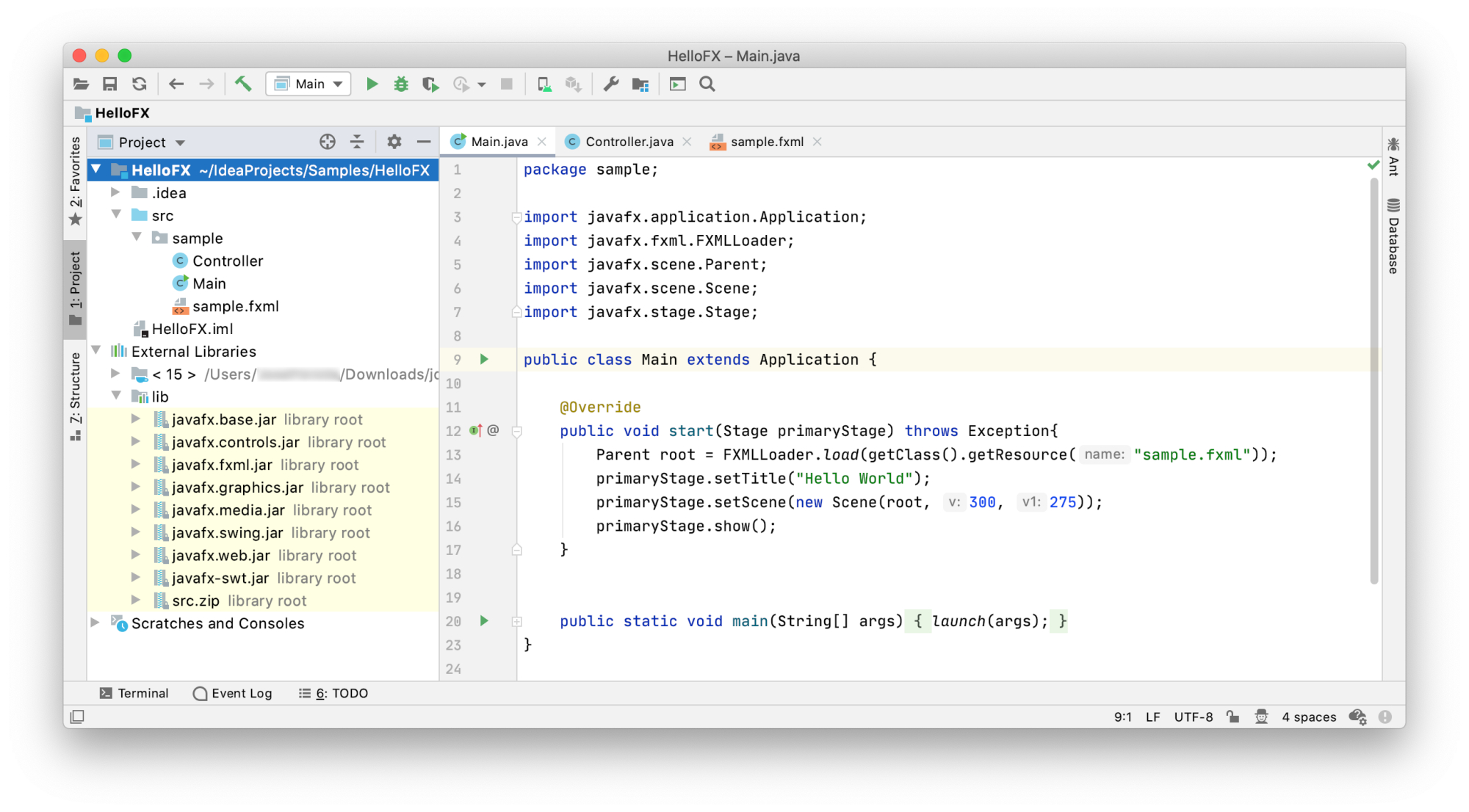The height and width of the screenshot is (812, 1469).
Task: Click the Save All icon
Action: click(110, 84)
